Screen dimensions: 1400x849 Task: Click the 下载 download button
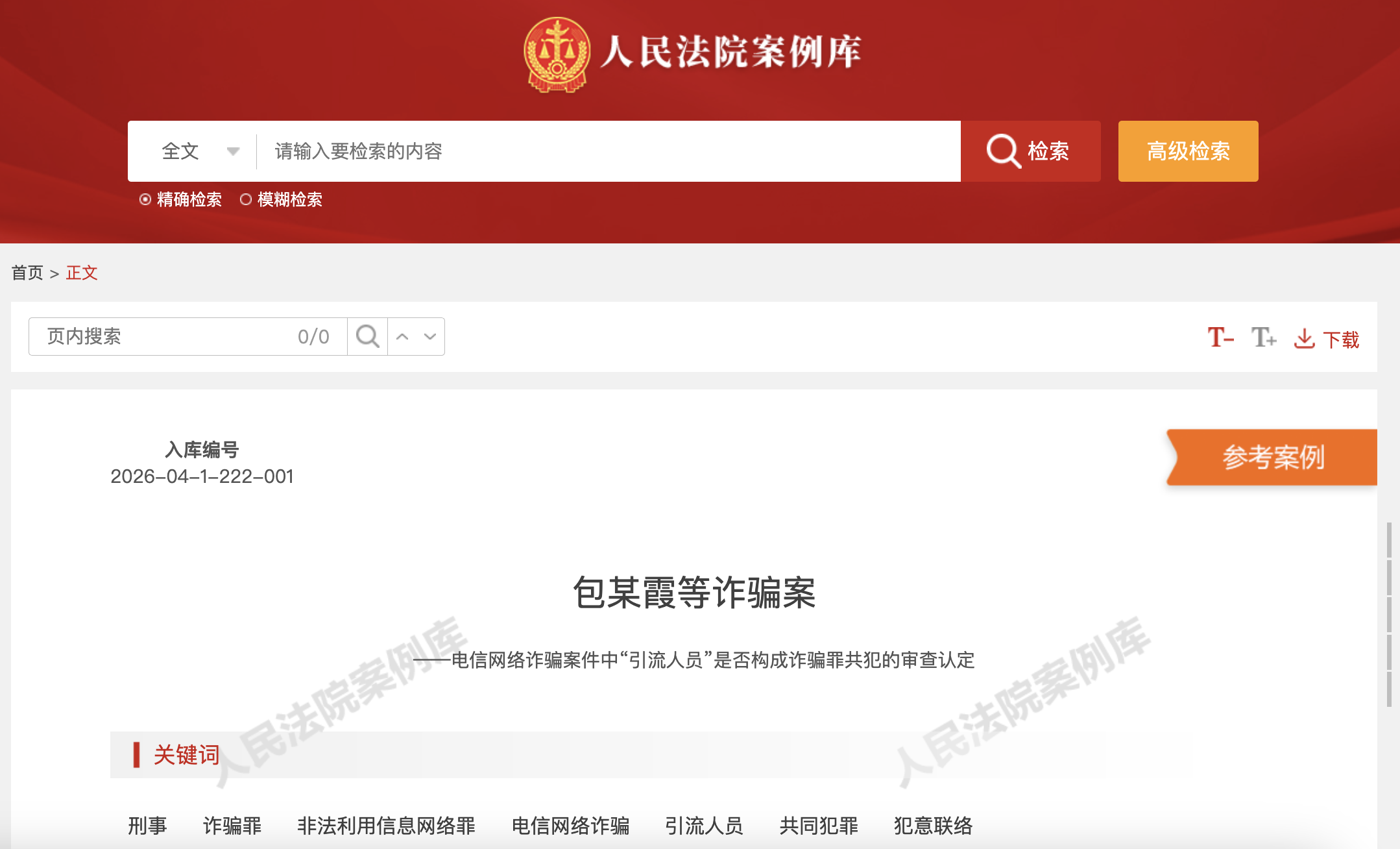(1326, 339)
